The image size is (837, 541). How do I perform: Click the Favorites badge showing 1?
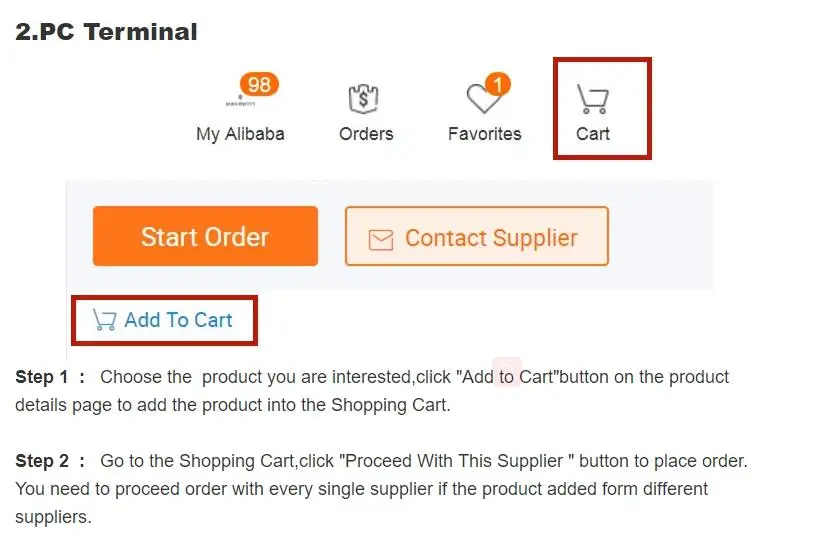tap(497, 84)
